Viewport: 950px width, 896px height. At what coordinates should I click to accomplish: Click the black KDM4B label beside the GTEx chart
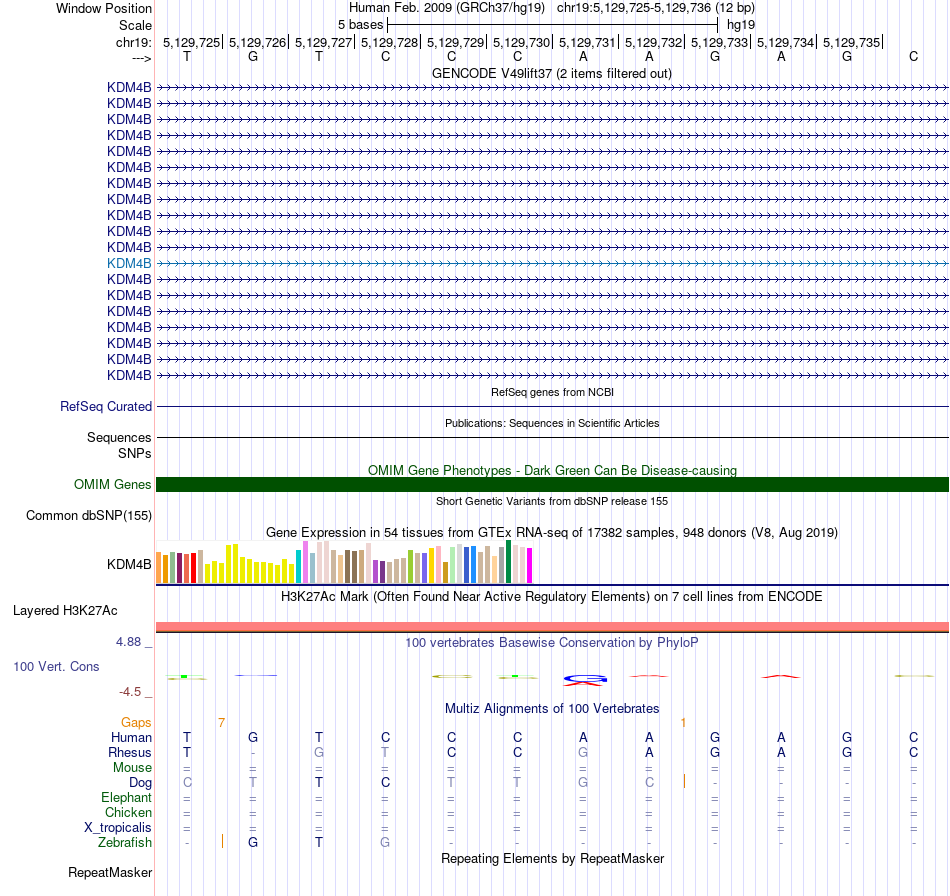[129, 565]
